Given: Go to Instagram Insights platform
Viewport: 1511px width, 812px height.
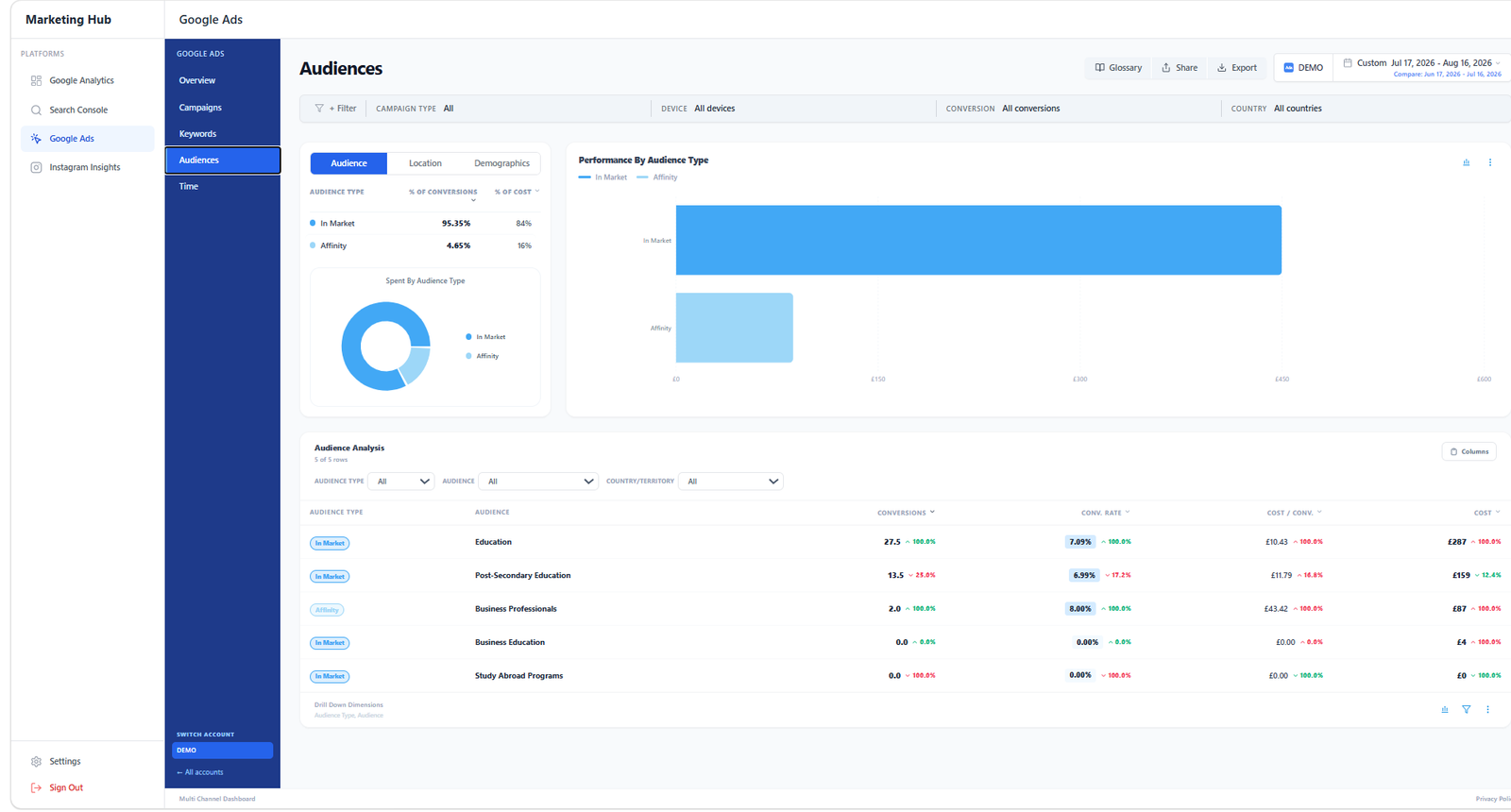Looking at the screenshot, I should pyautogui.click(x=87, y=168).
